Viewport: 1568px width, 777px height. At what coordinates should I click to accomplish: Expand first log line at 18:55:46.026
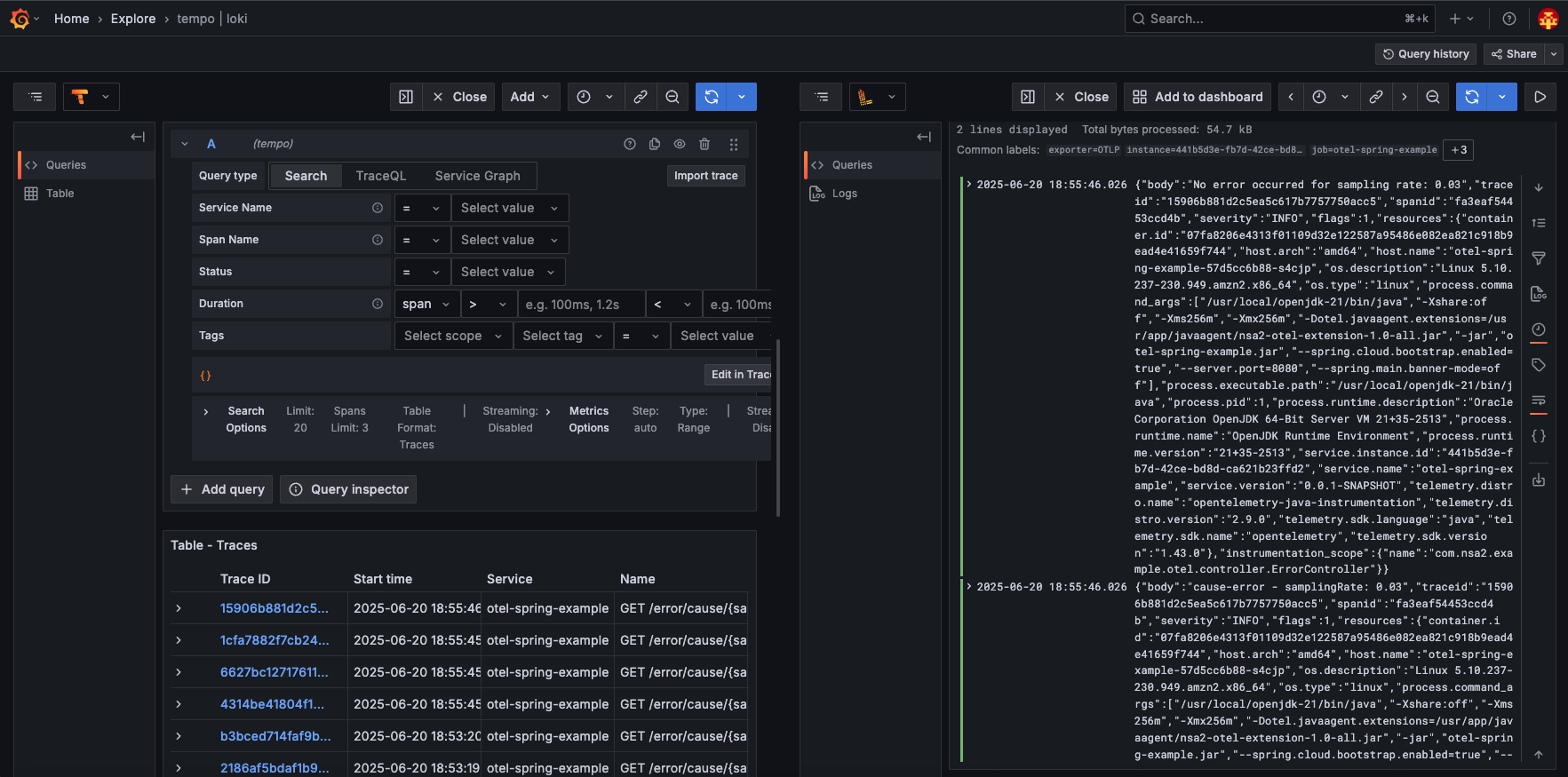pyautogui.click(x=969, y=185)
